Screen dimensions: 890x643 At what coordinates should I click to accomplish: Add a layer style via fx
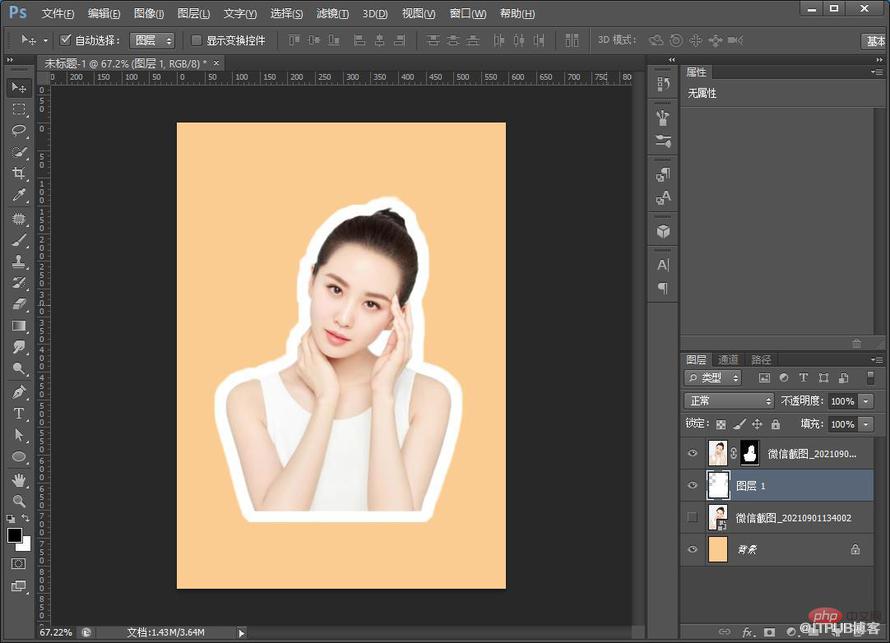(x=748, y=632)
